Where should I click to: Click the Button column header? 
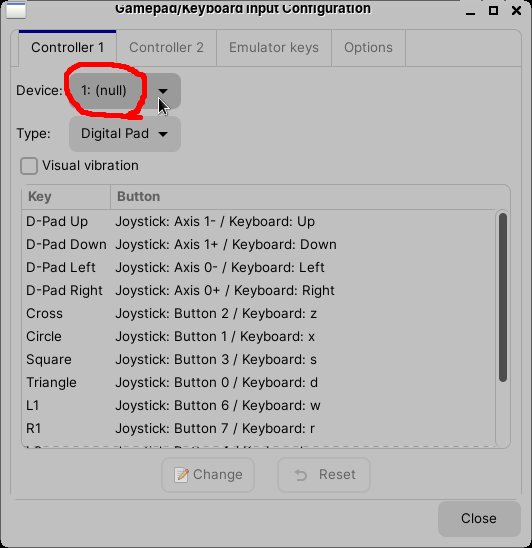[x=310, y=197]
